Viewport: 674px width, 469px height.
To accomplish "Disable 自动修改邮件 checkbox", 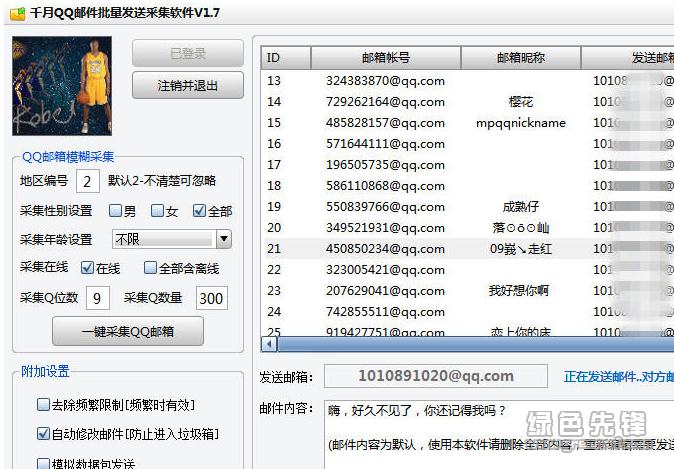I will pyautogui.click(x=43, y=434).
